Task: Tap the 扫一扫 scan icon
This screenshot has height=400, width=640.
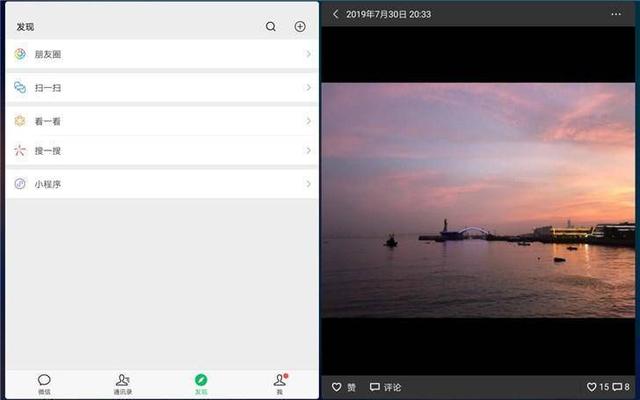Action: click(x=20, y=87)
